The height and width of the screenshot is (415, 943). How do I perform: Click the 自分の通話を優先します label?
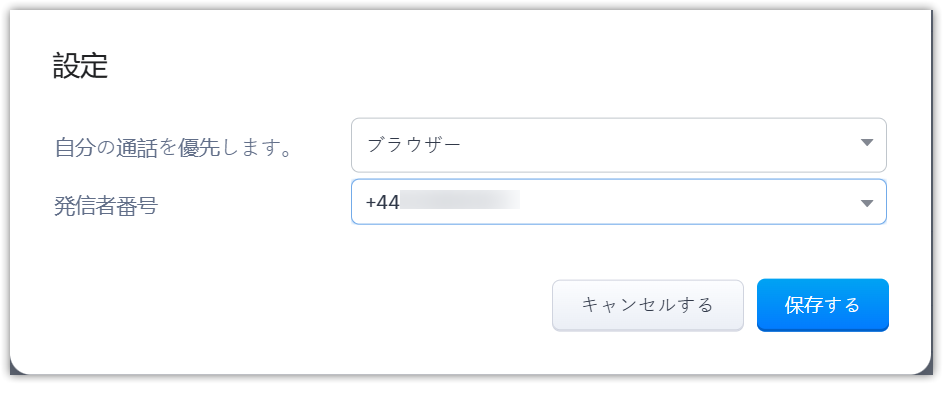click(173, 148)
